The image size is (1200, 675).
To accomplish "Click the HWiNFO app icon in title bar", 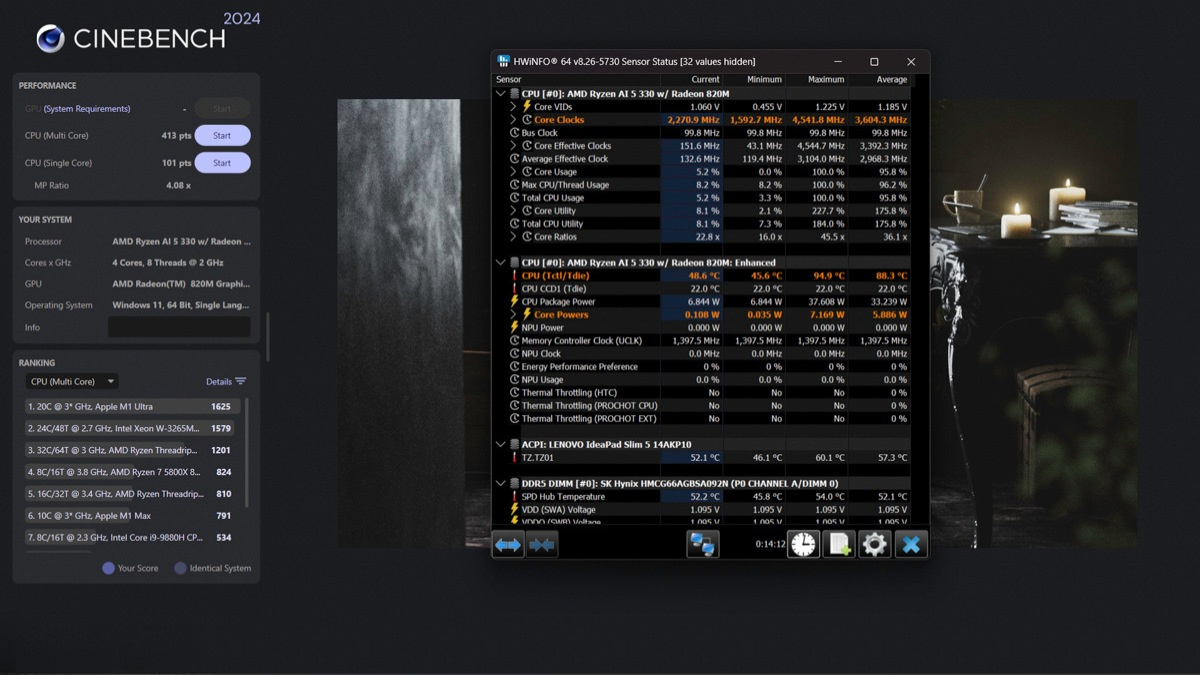I will click(504, 61).
